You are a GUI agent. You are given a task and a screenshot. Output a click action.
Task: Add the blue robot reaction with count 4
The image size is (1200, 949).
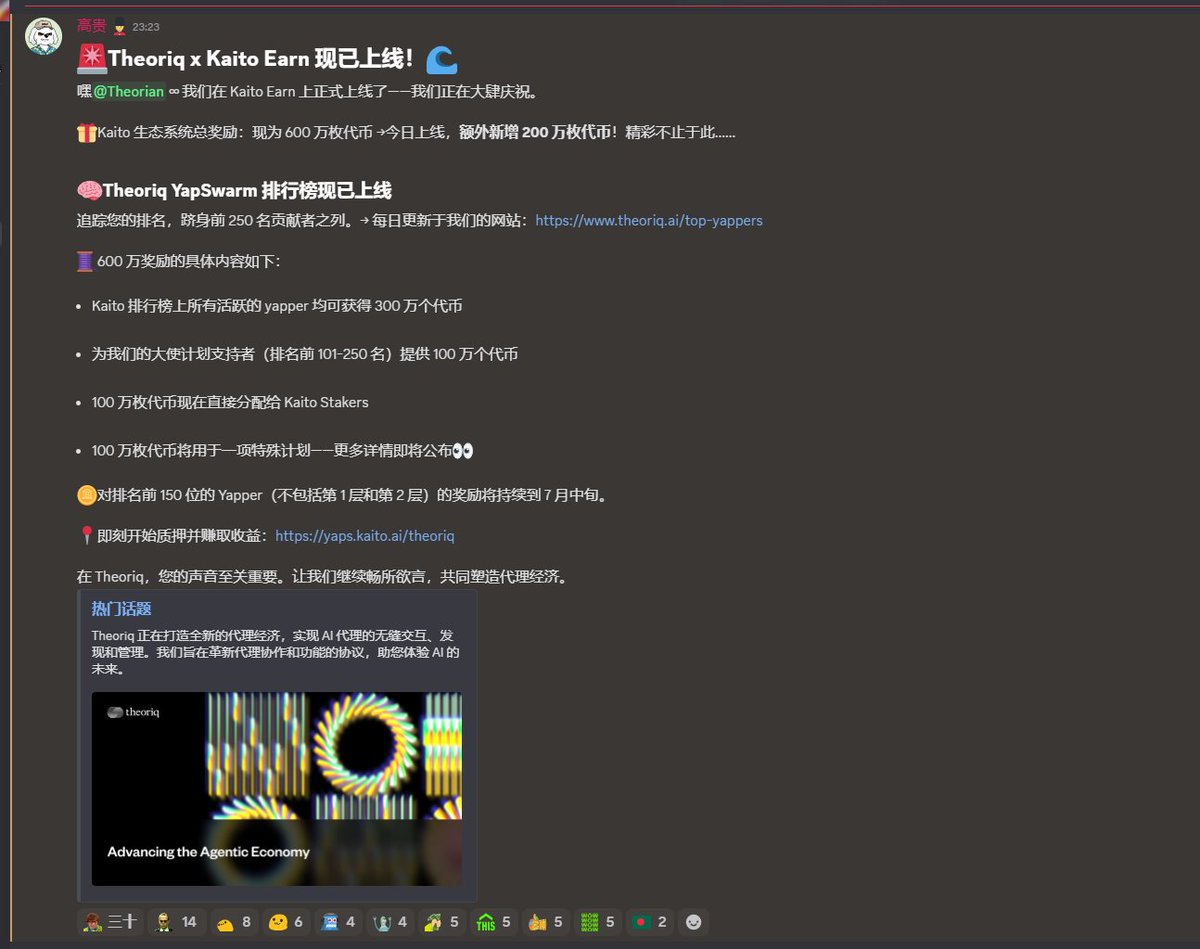[x=338, y=922]
